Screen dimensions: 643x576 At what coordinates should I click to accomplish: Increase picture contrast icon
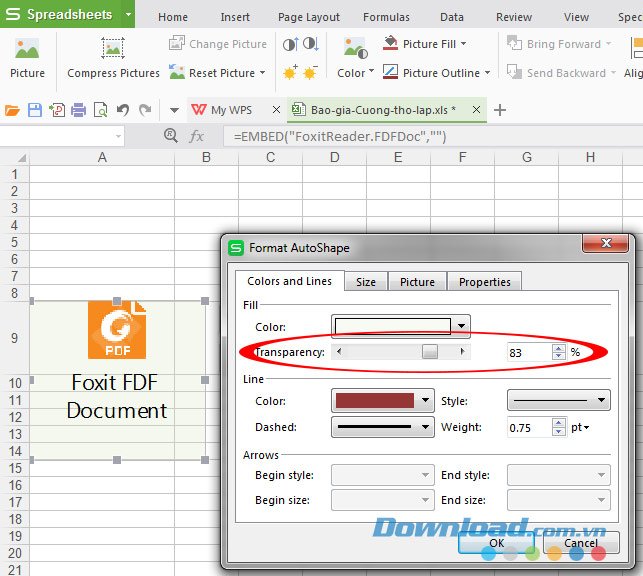point(291,44)
